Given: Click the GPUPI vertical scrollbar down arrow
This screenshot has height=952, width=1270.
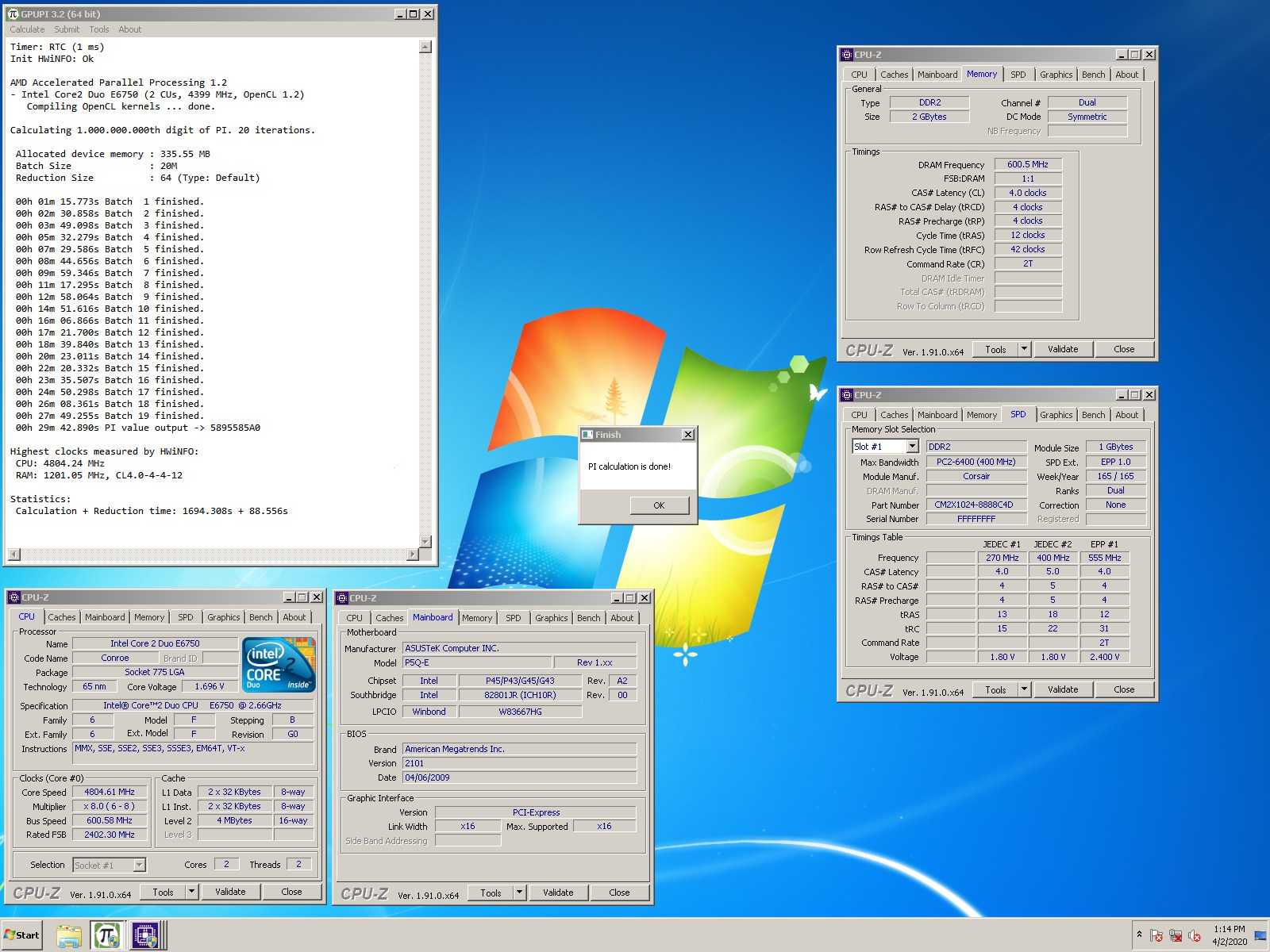Looking at the screenshot, I should [425, 542].
